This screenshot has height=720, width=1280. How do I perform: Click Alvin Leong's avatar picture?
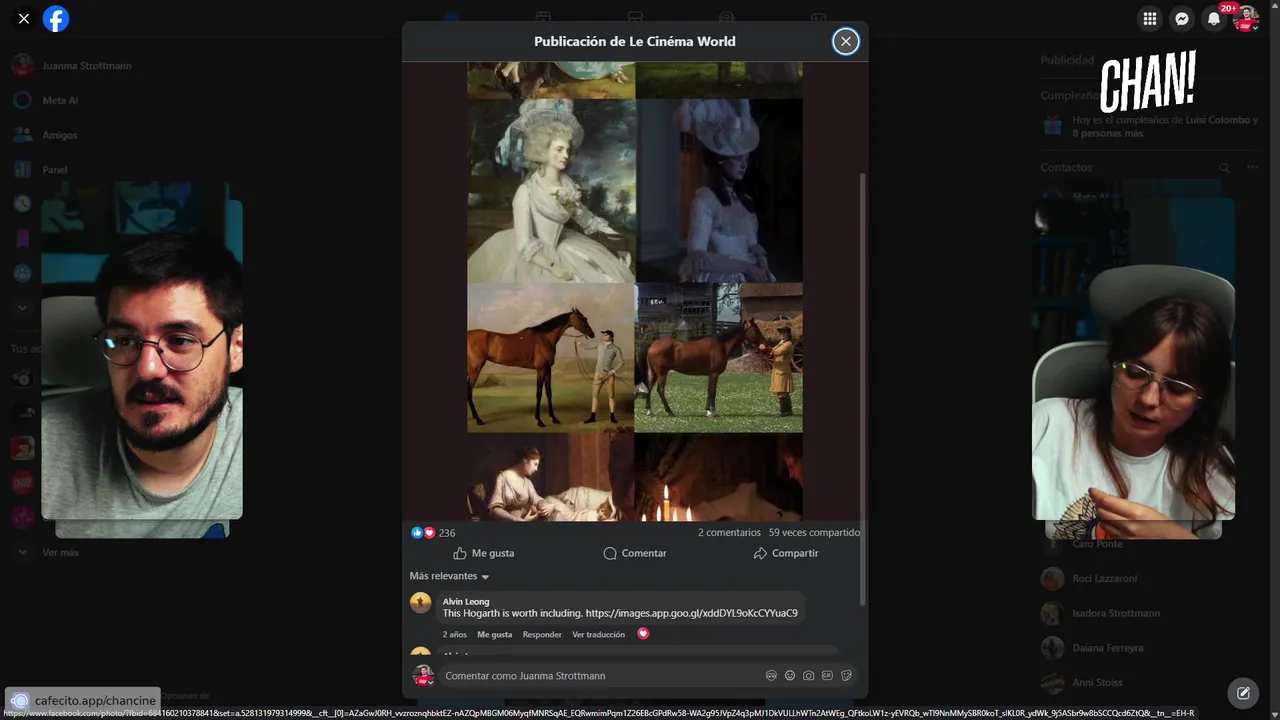coord(421,602)
